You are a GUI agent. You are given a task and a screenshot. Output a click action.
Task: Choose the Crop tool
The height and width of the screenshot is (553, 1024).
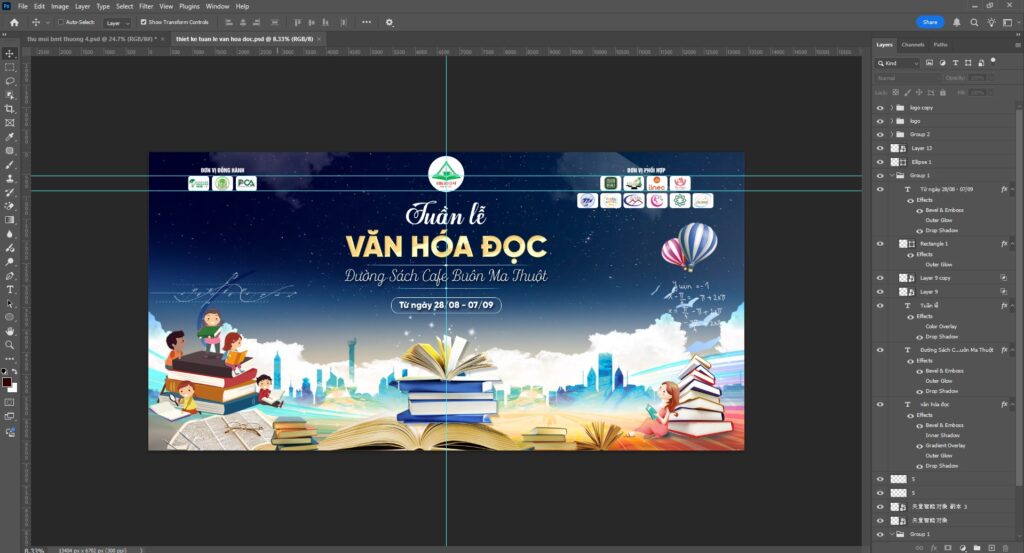point(10,109)
